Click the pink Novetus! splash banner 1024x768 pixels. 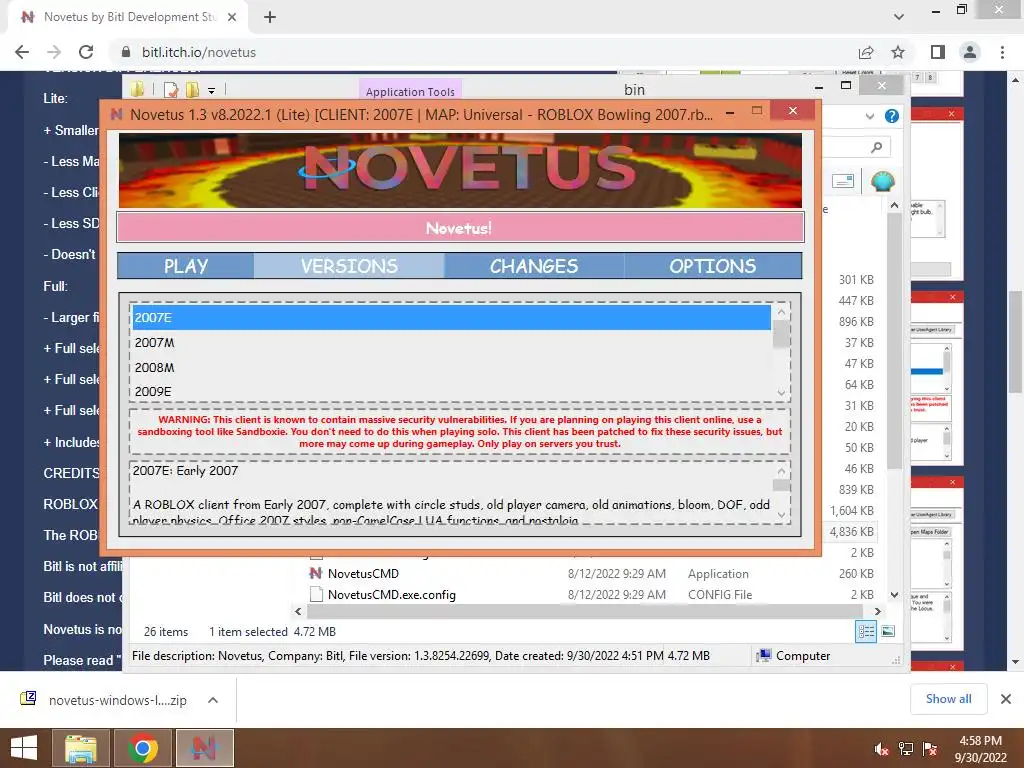click(x=460, y=228)
